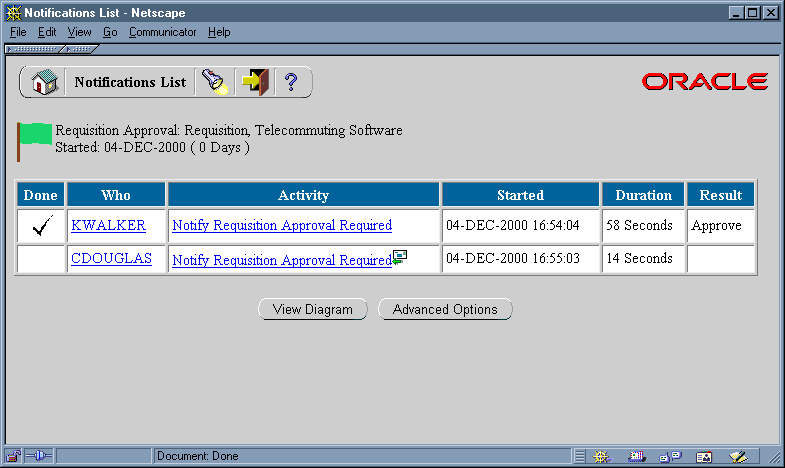Image resolution: width=785 pixels, height=468 pixels.
Task: Click the flashlight Find icon
Action: [214, 83]
